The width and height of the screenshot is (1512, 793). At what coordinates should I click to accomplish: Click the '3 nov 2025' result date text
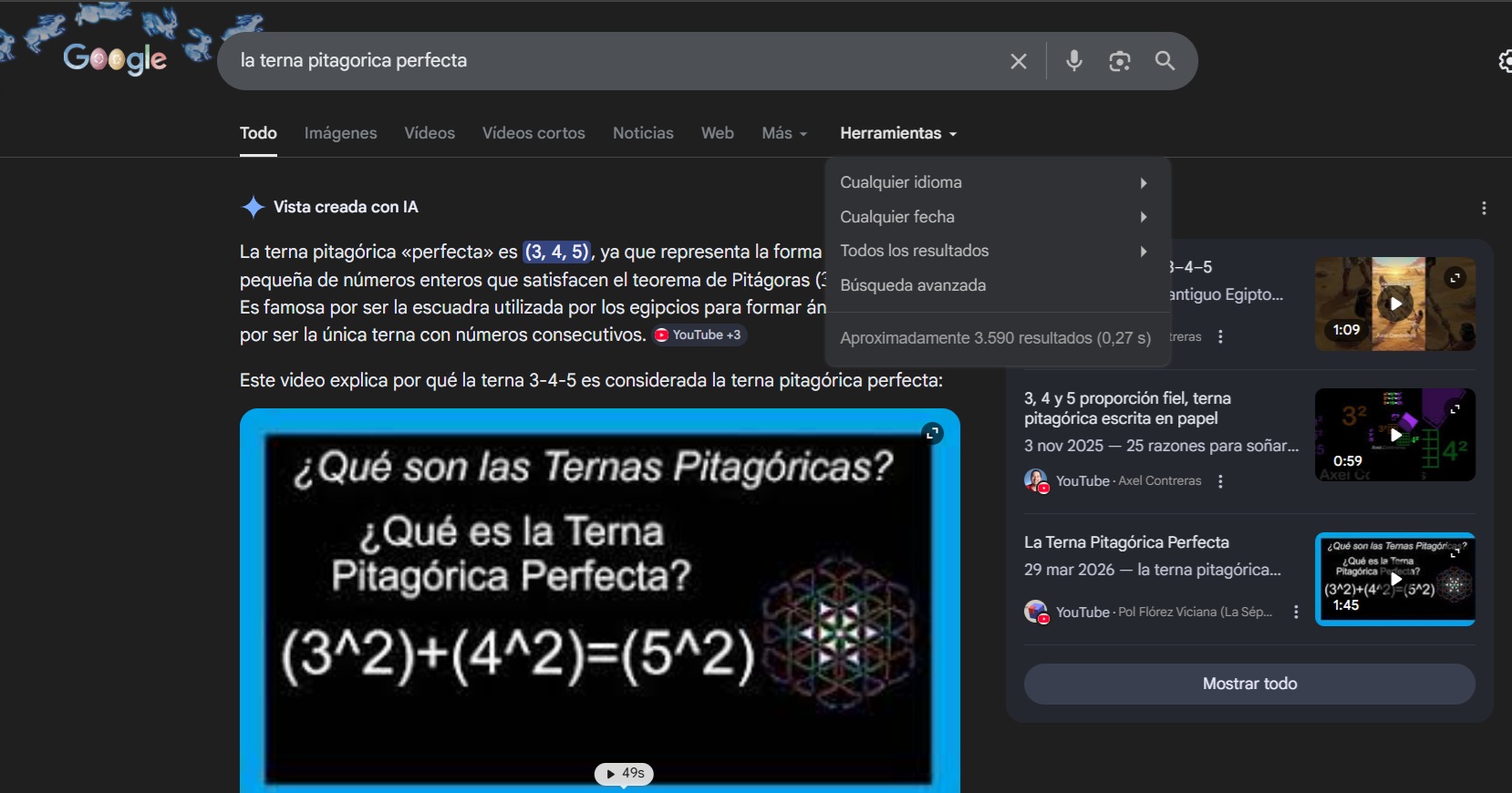tap(1063, 446)
